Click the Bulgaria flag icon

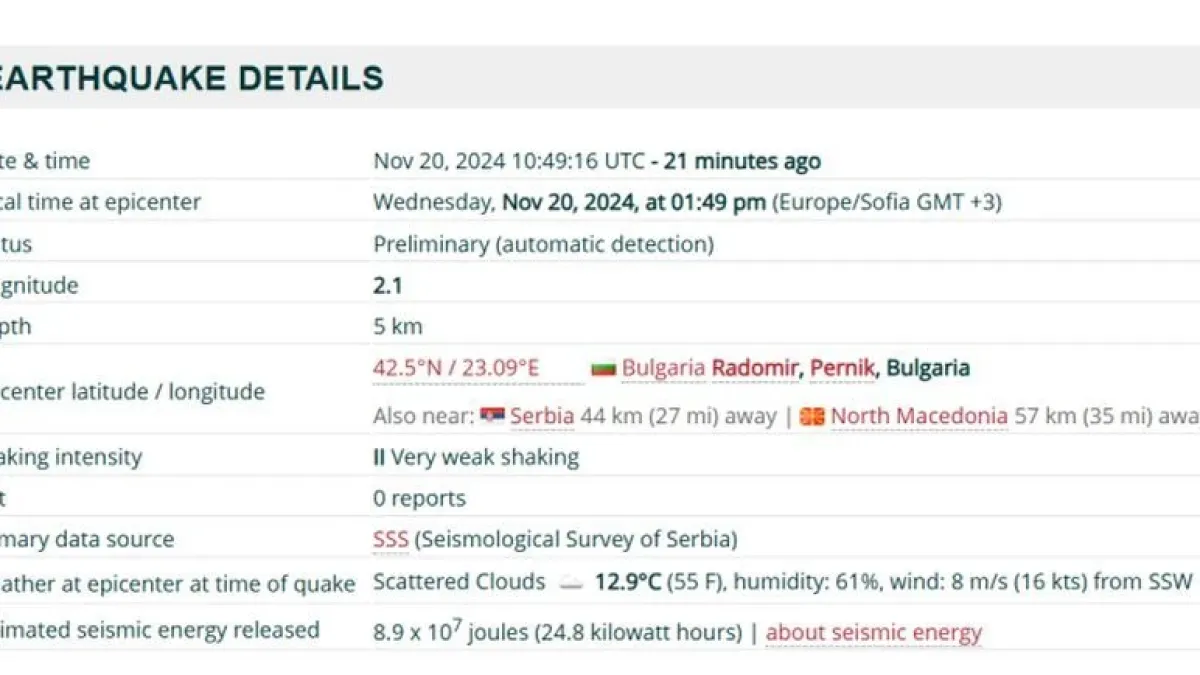[603, 369]
